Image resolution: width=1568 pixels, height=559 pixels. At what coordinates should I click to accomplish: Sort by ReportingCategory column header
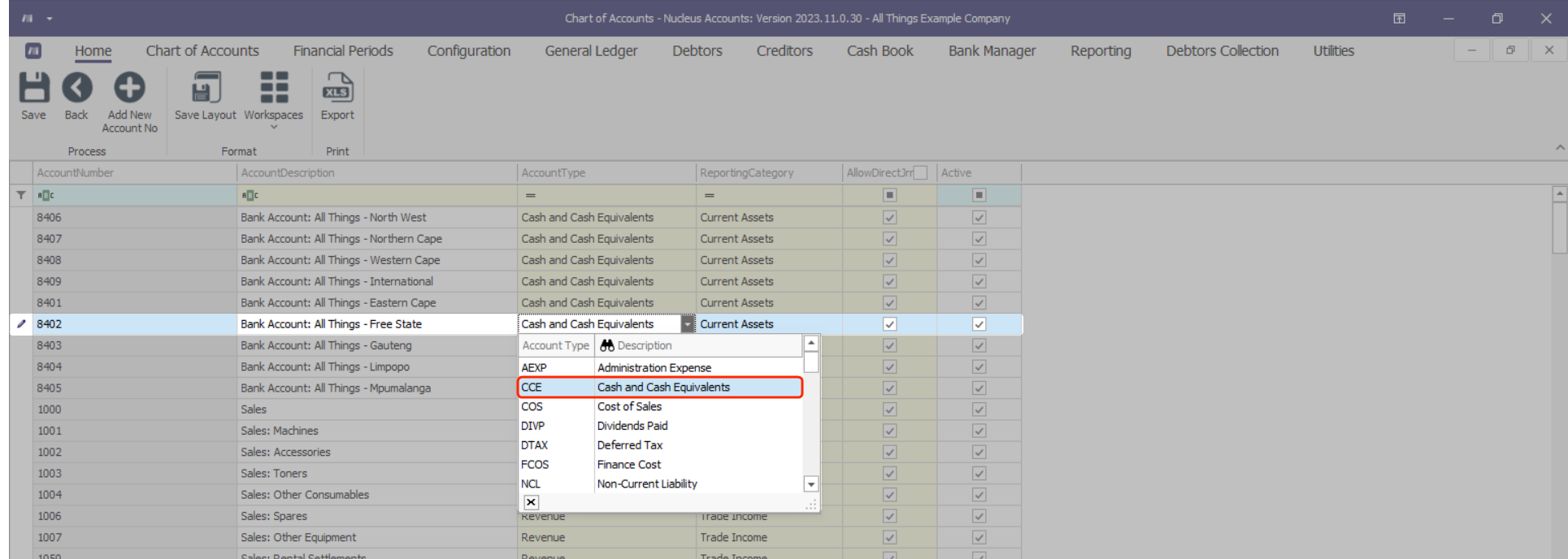pos(769,172)
